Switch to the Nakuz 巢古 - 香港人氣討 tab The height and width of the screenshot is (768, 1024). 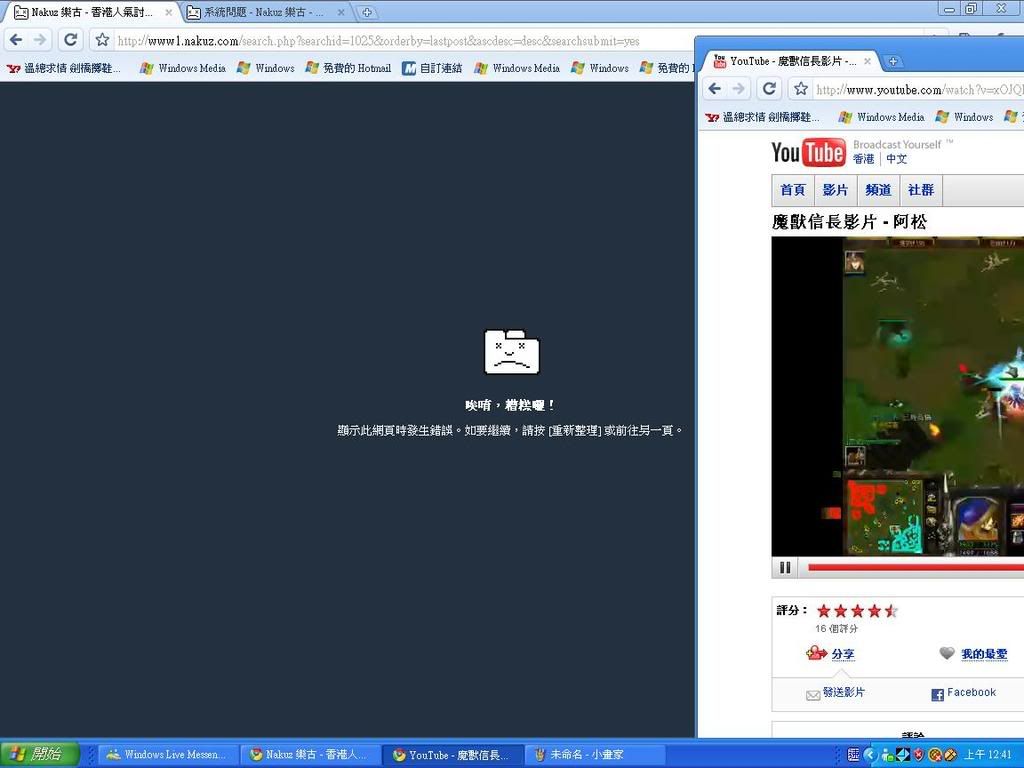91,12
